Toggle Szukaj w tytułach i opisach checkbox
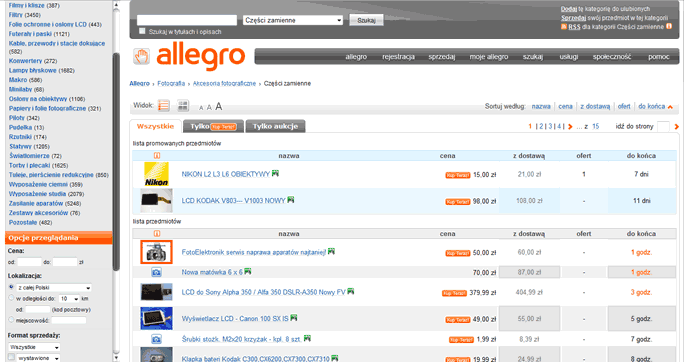 tap(142, 31)
